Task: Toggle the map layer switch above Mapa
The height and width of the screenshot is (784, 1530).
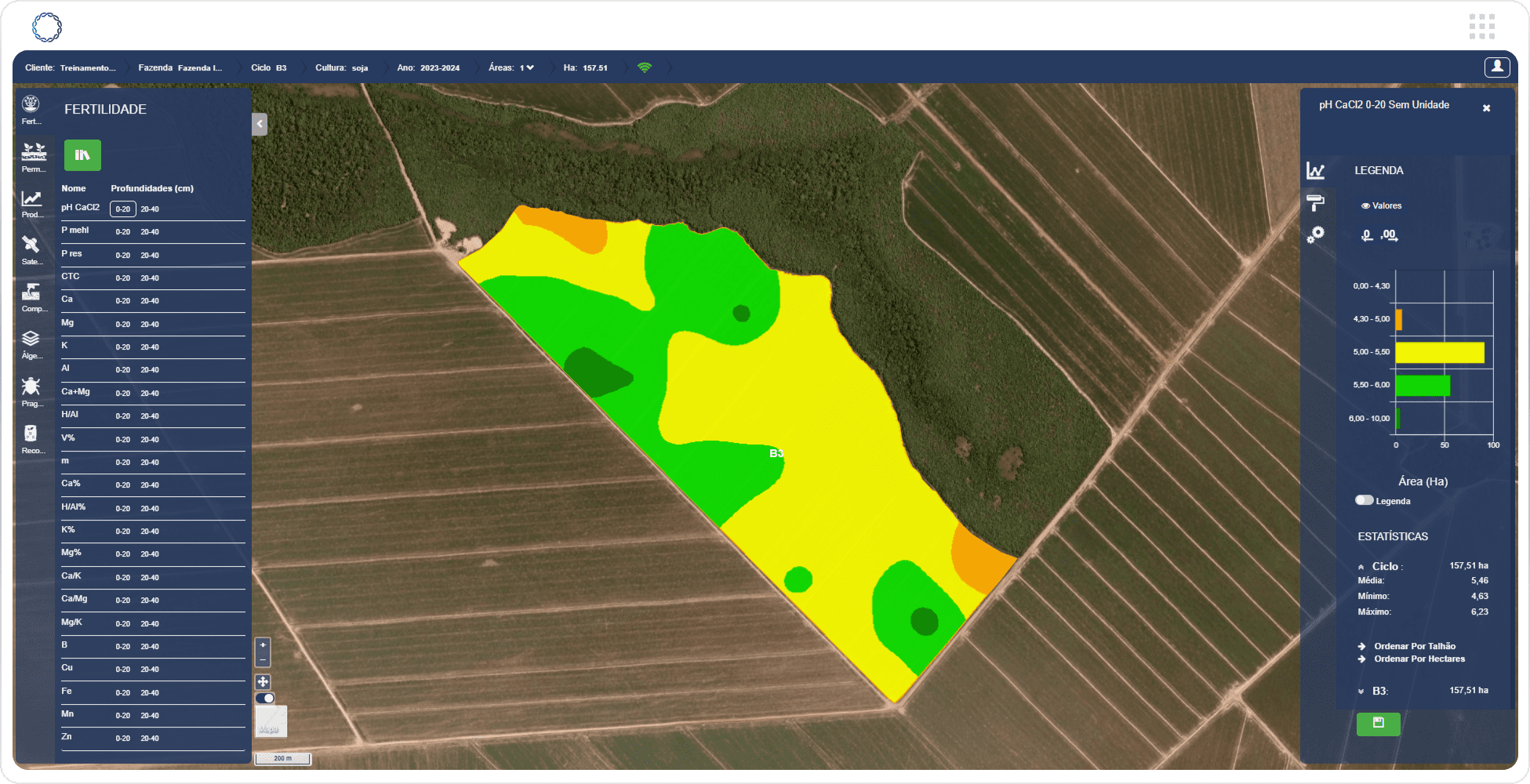Action: pos(265,698)
